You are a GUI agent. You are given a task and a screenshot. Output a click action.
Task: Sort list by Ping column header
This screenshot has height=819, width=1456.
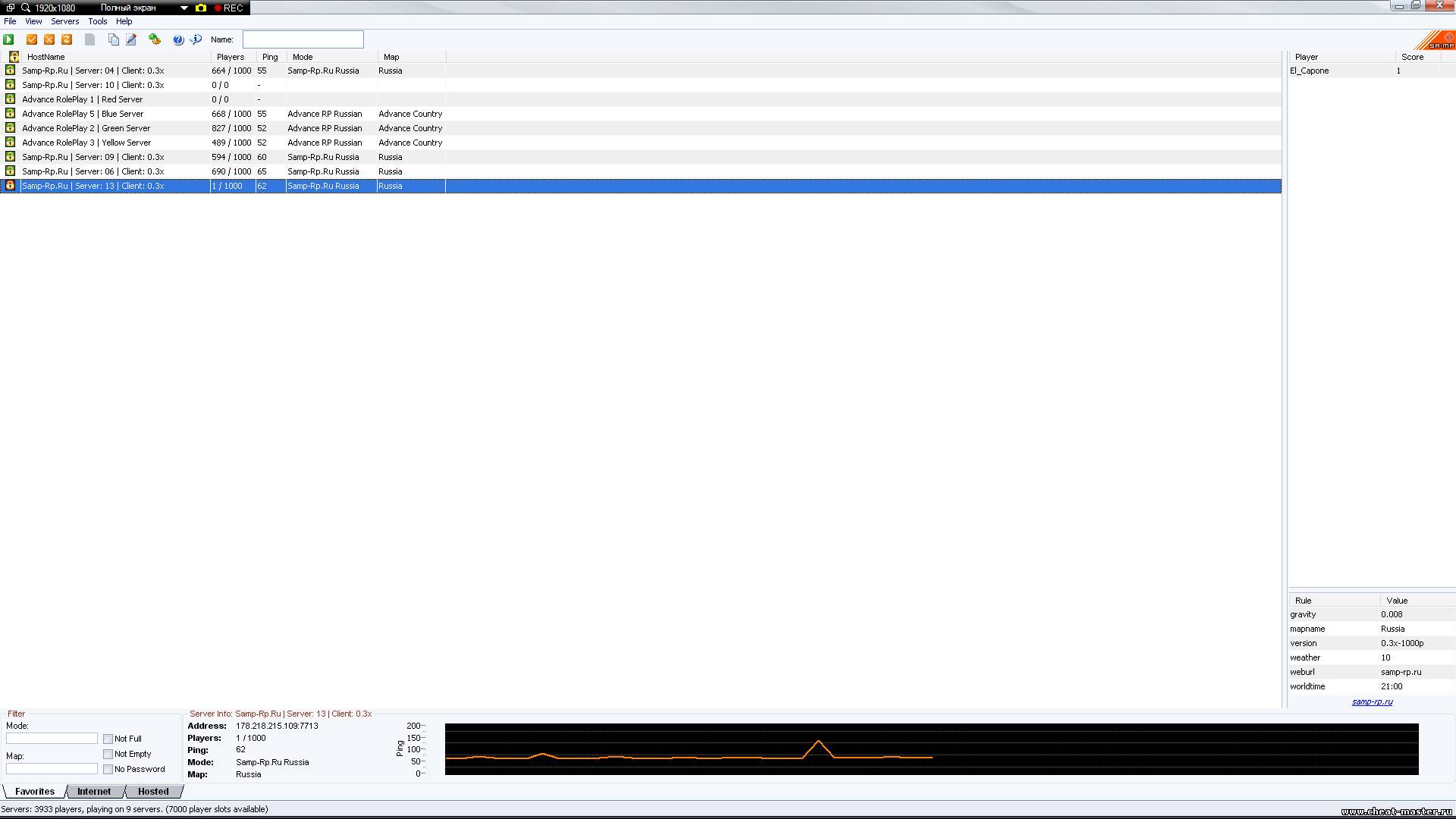pyautogui.click(x=270, y=57)
